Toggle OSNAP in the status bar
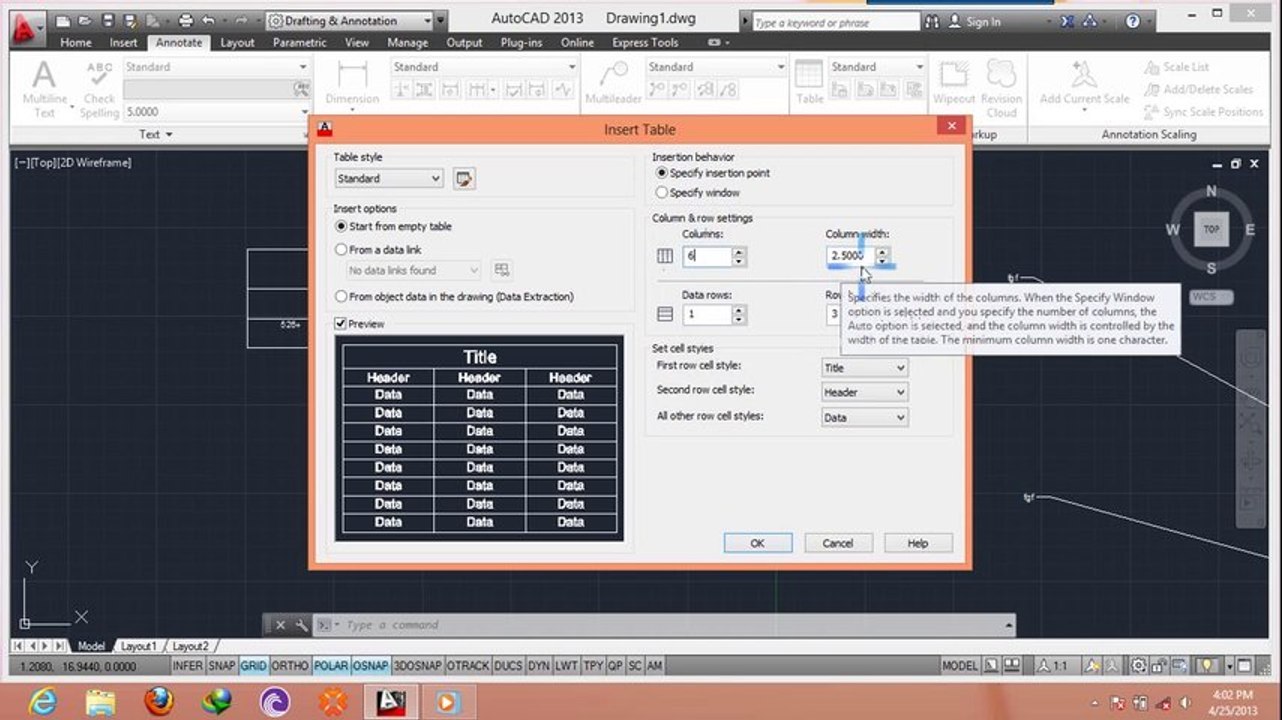The image size is (1282, 720). point(371,666)
